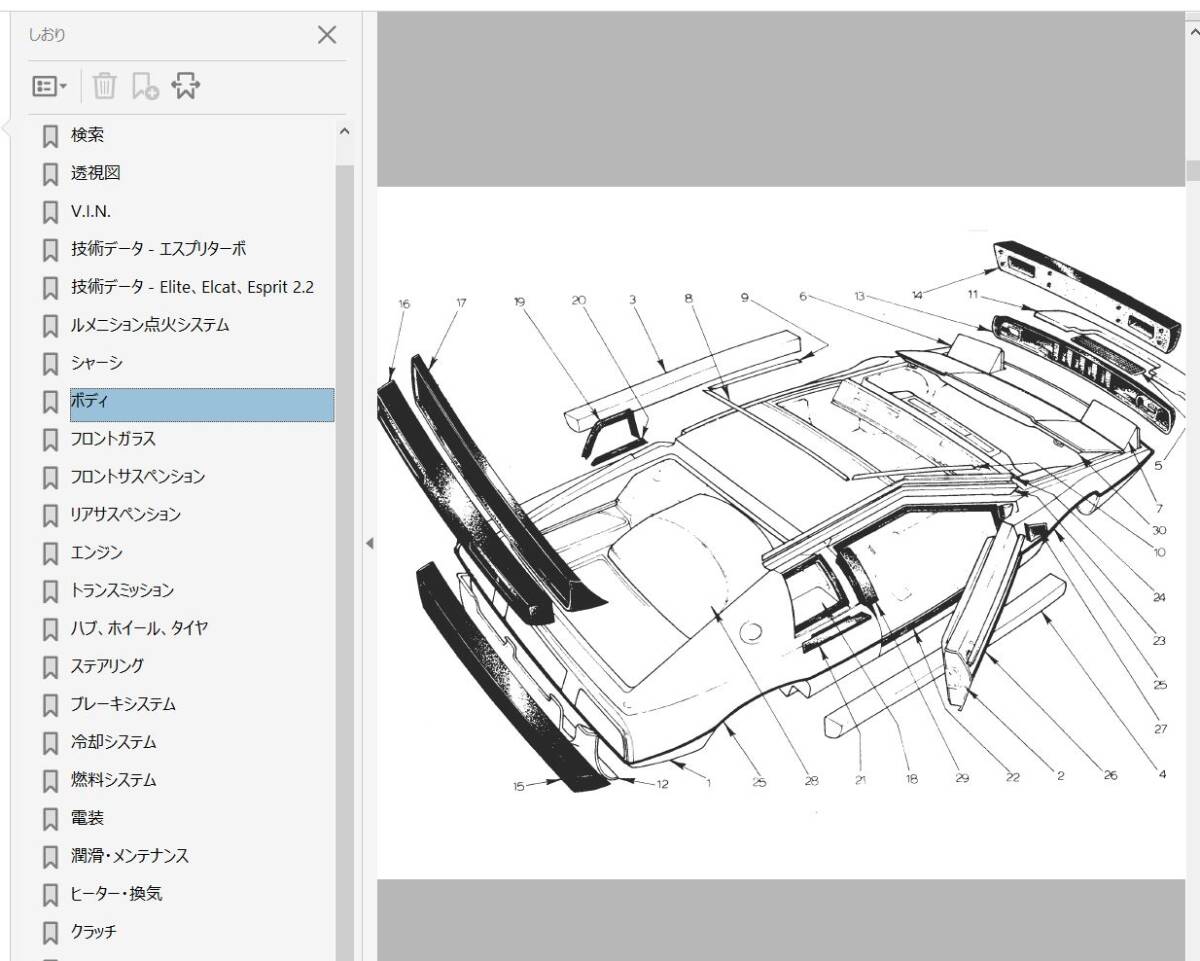1200x961 pixels.
Task: Open the 潤滑・メンテナンス bookmark
Action: tap(129, 856)
